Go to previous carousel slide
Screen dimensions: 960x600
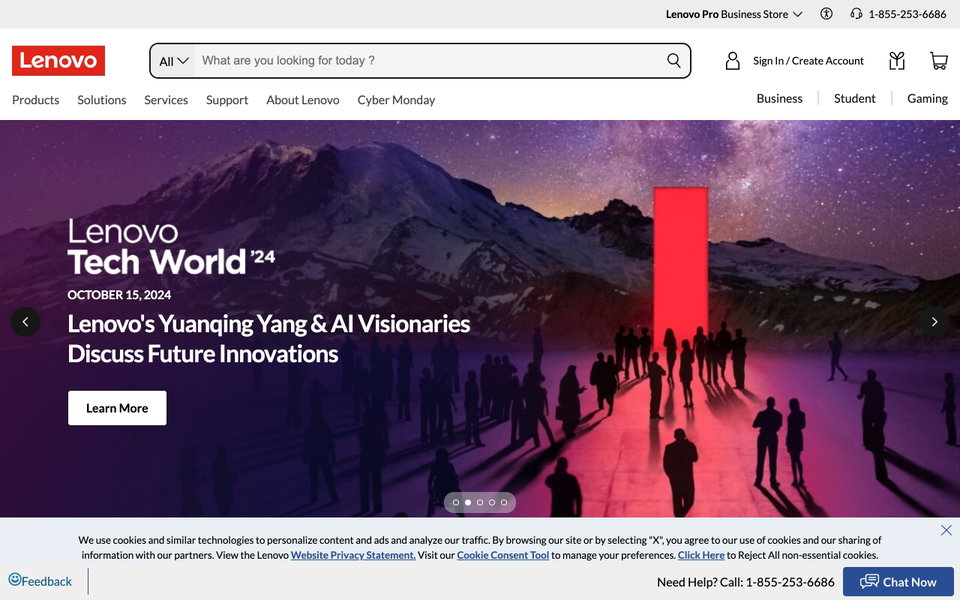pyautogui.click(x=26, y=321)
